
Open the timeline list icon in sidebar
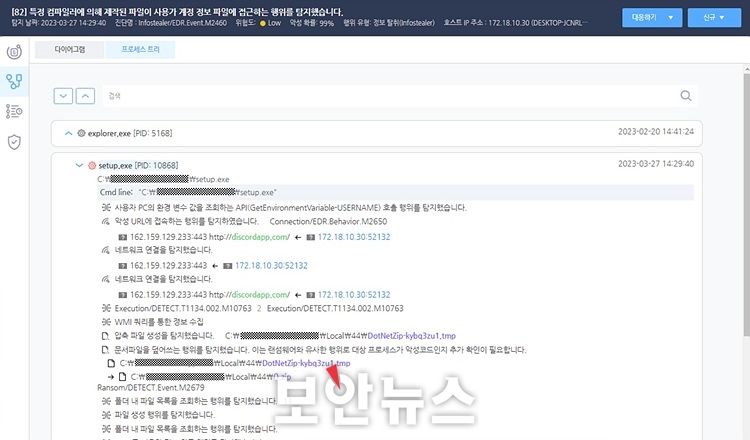(x=14, y=111)
